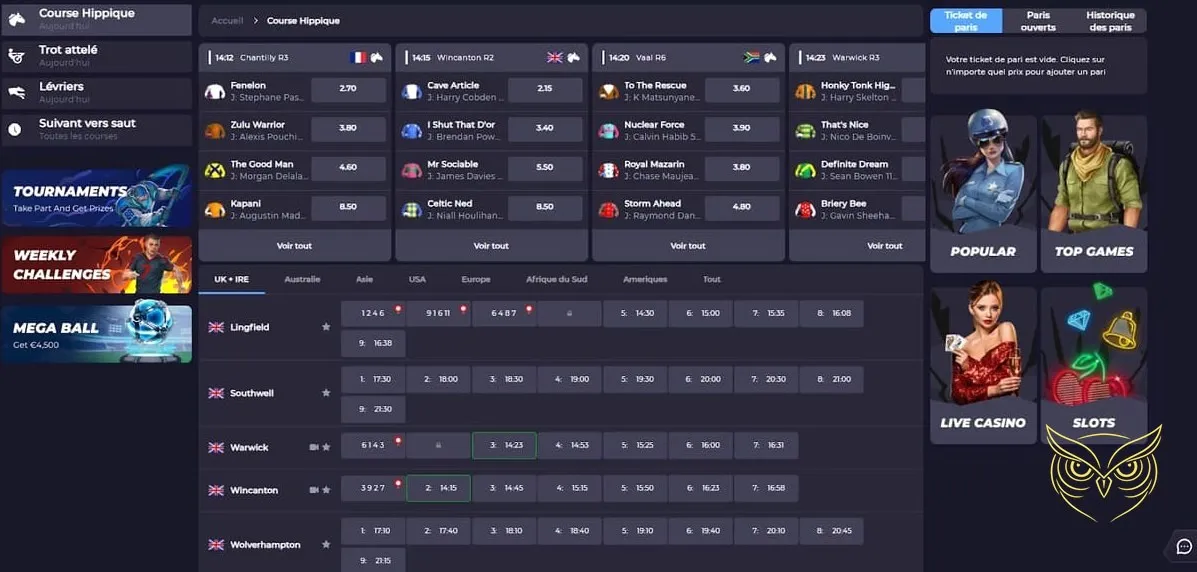Open the Top Games tile

[1094, 194]
